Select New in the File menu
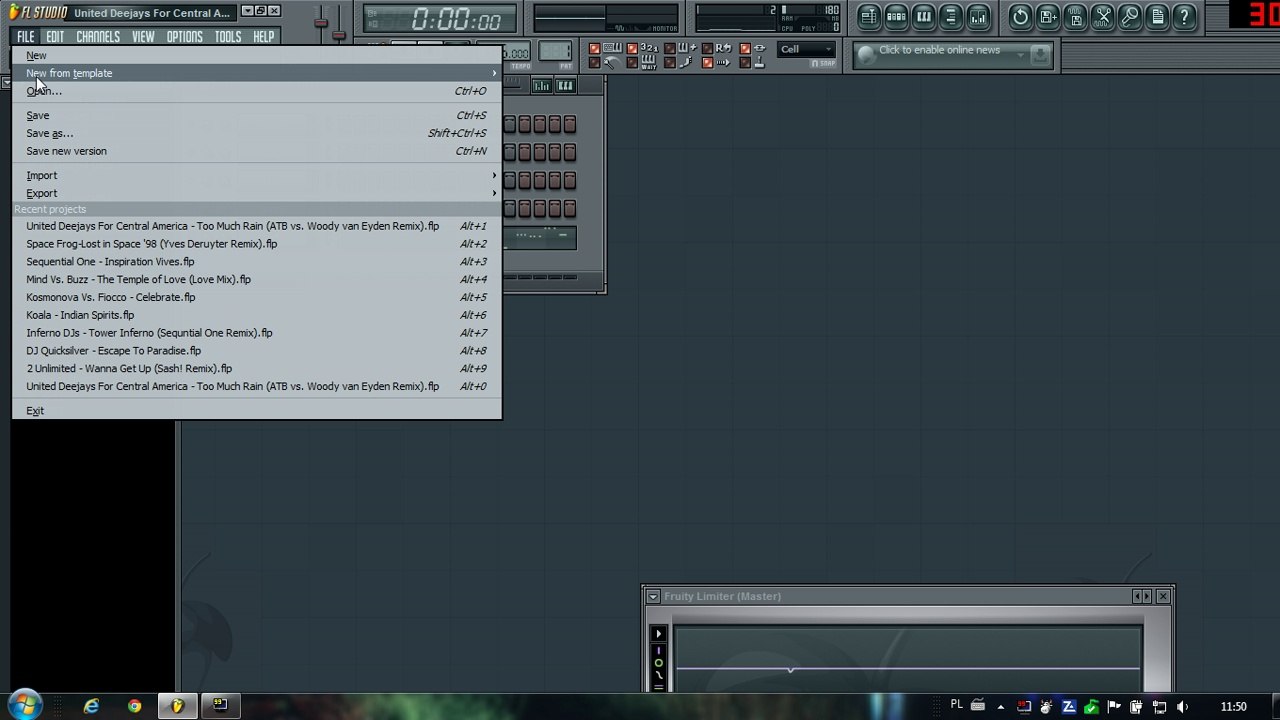 [x=256, y=56]
